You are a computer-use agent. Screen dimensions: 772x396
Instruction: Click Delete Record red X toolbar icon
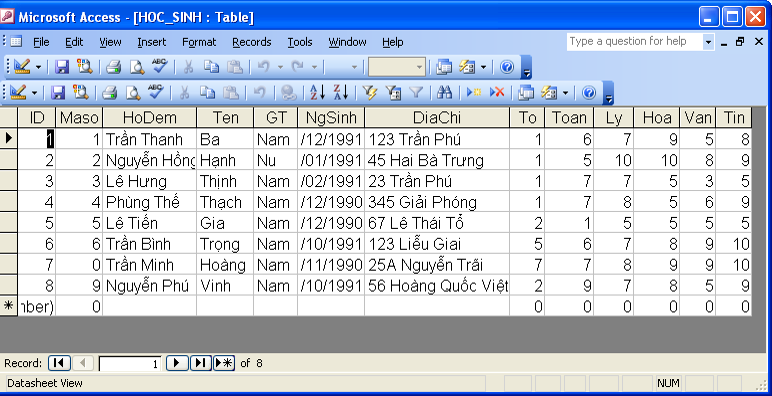tap(497, 92)
